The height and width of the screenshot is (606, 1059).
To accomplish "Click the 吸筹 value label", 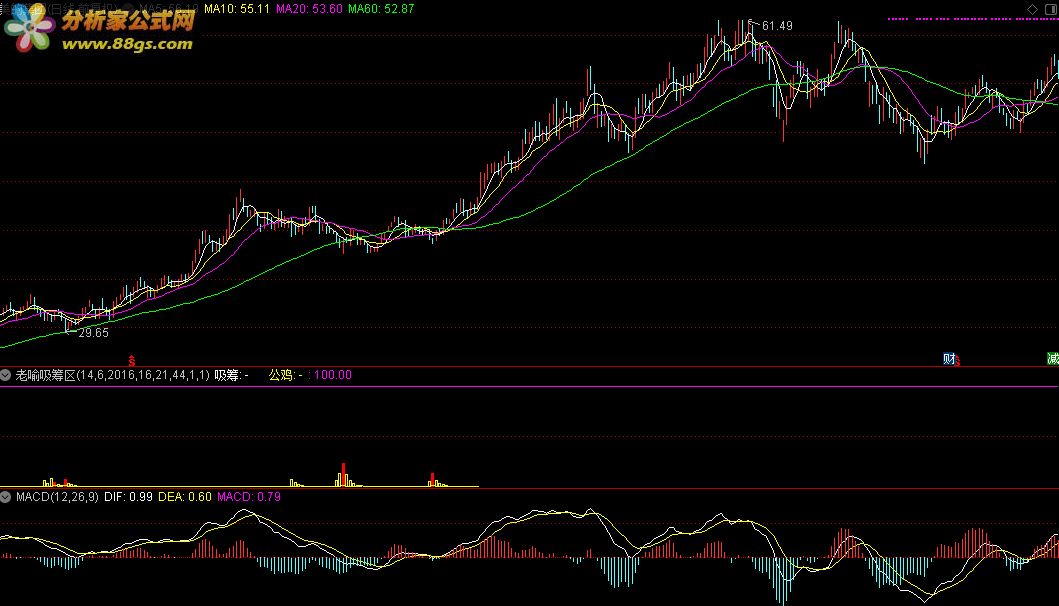I will tap(232, 375).
